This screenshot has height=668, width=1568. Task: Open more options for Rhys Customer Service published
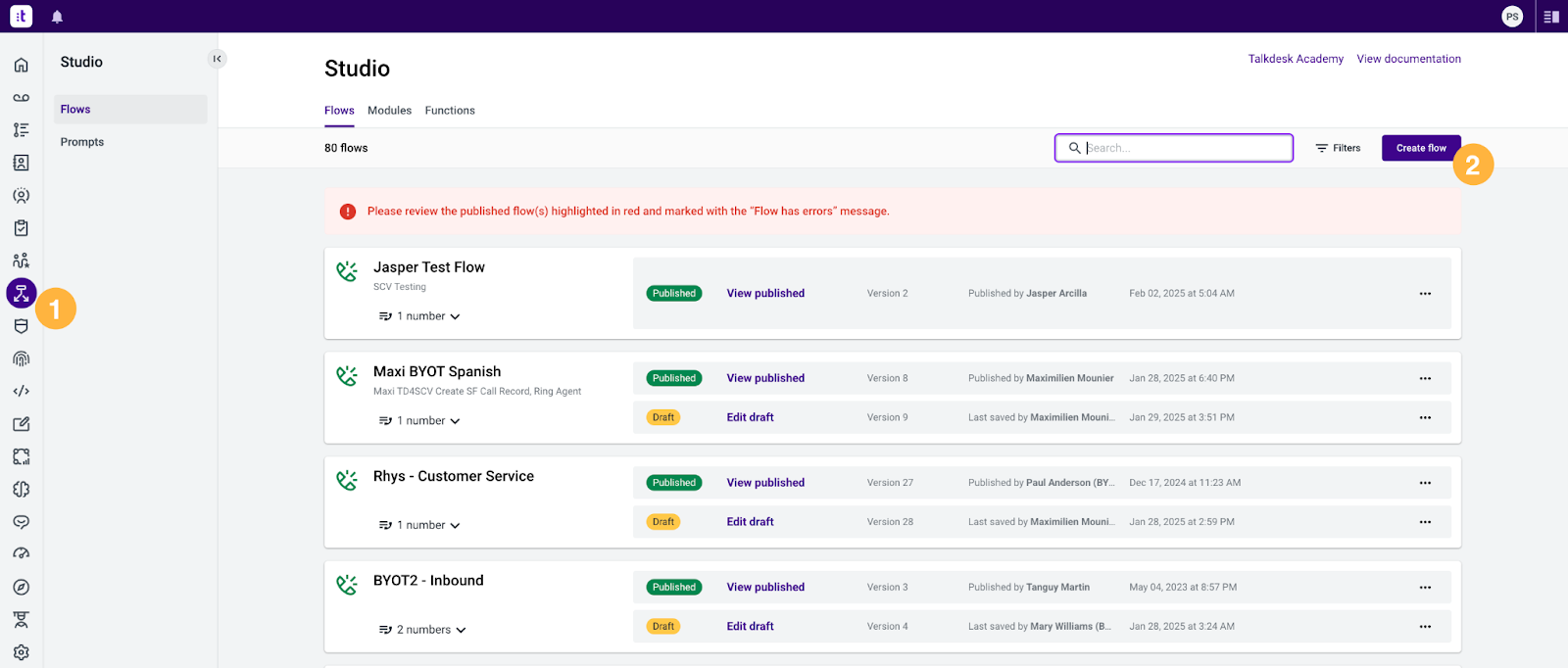1425,483
